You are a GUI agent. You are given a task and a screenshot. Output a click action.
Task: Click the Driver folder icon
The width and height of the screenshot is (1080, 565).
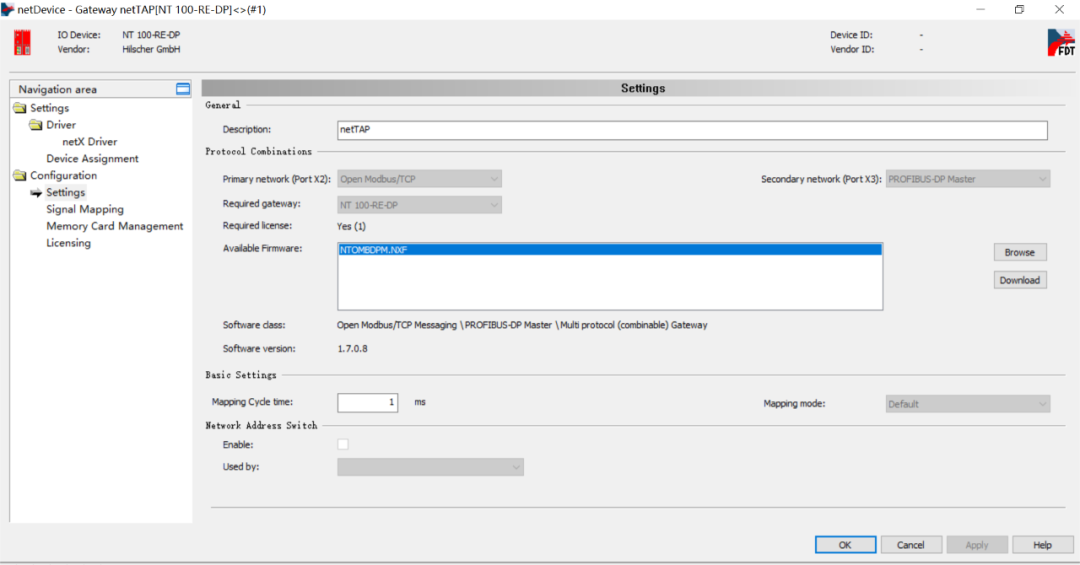pos(36,125)
